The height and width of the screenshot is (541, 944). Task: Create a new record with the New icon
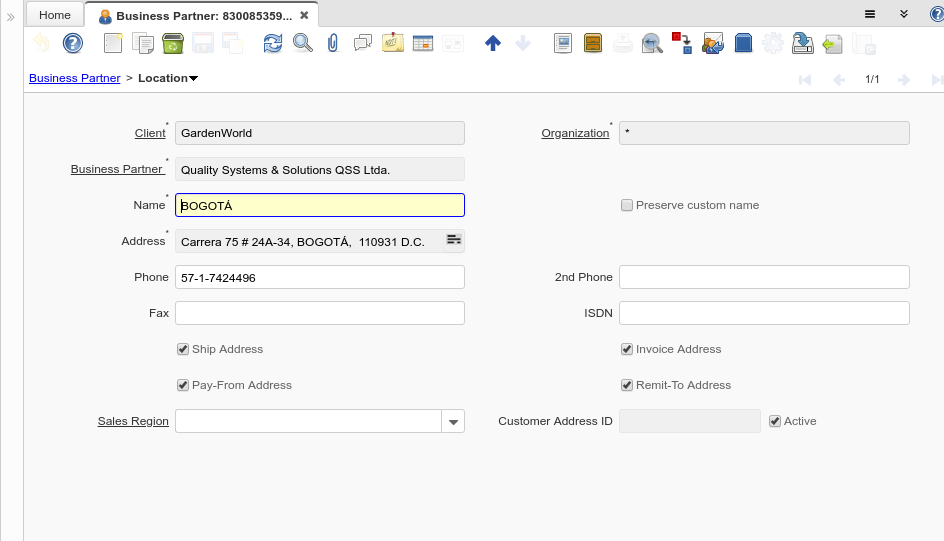tap(113, 43)
